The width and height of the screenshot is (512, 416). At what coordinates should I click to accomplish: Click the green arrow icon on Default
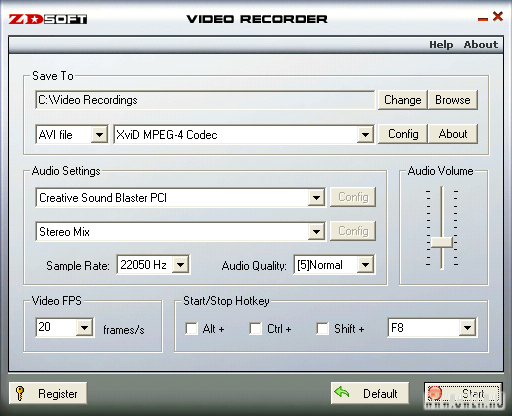pyautogui.click(x=342, y=392)
